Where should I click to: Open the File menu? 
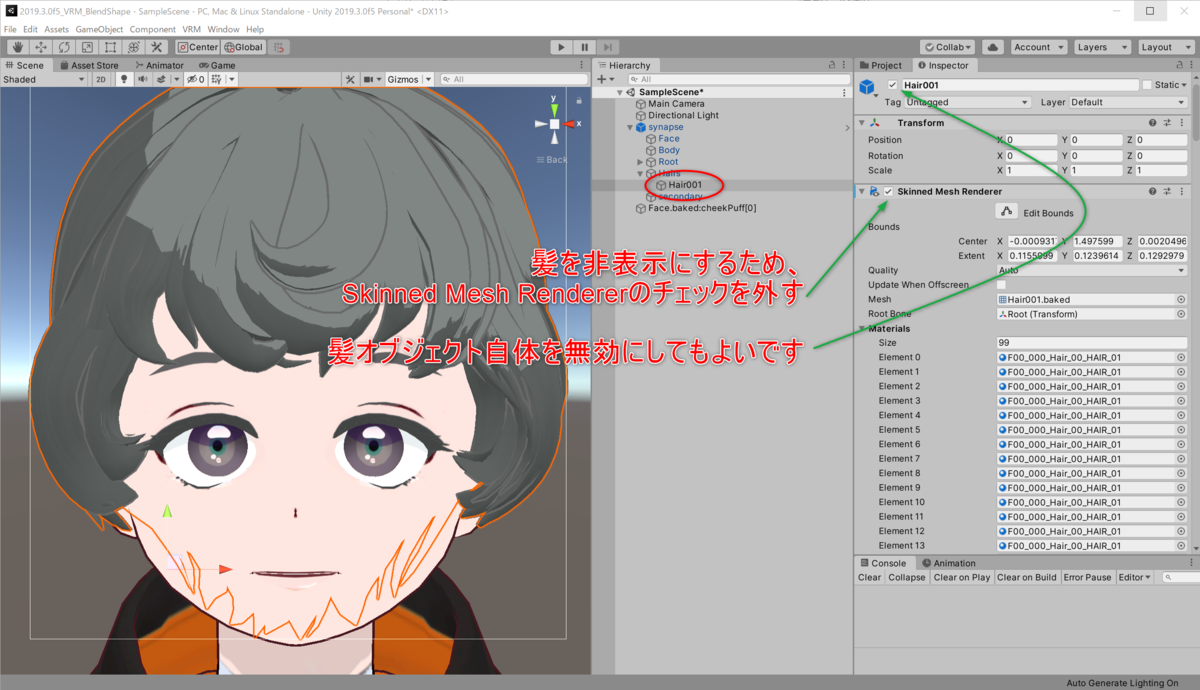10,30
